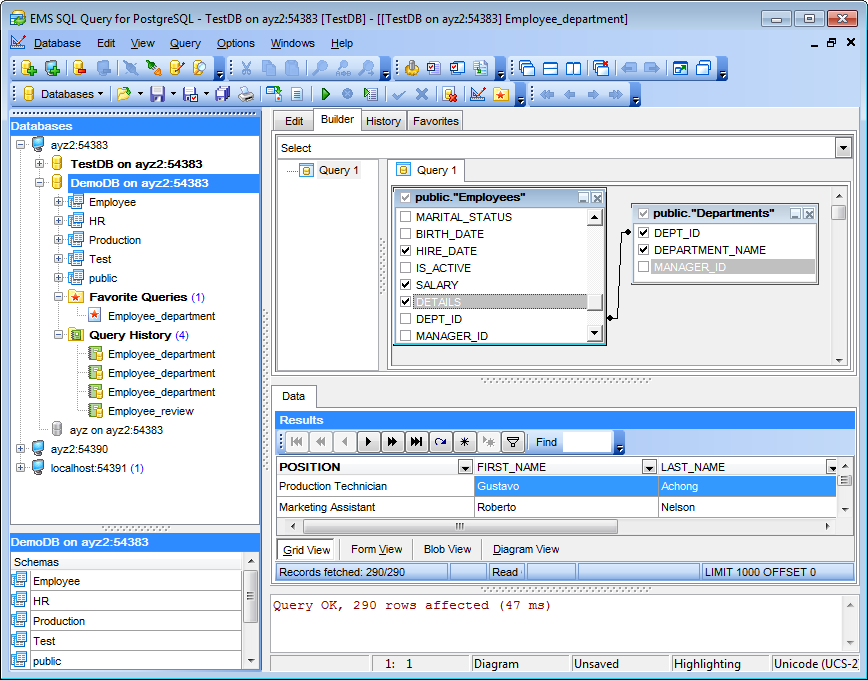Open the POSITION column filter dropdown

[464, 467]
